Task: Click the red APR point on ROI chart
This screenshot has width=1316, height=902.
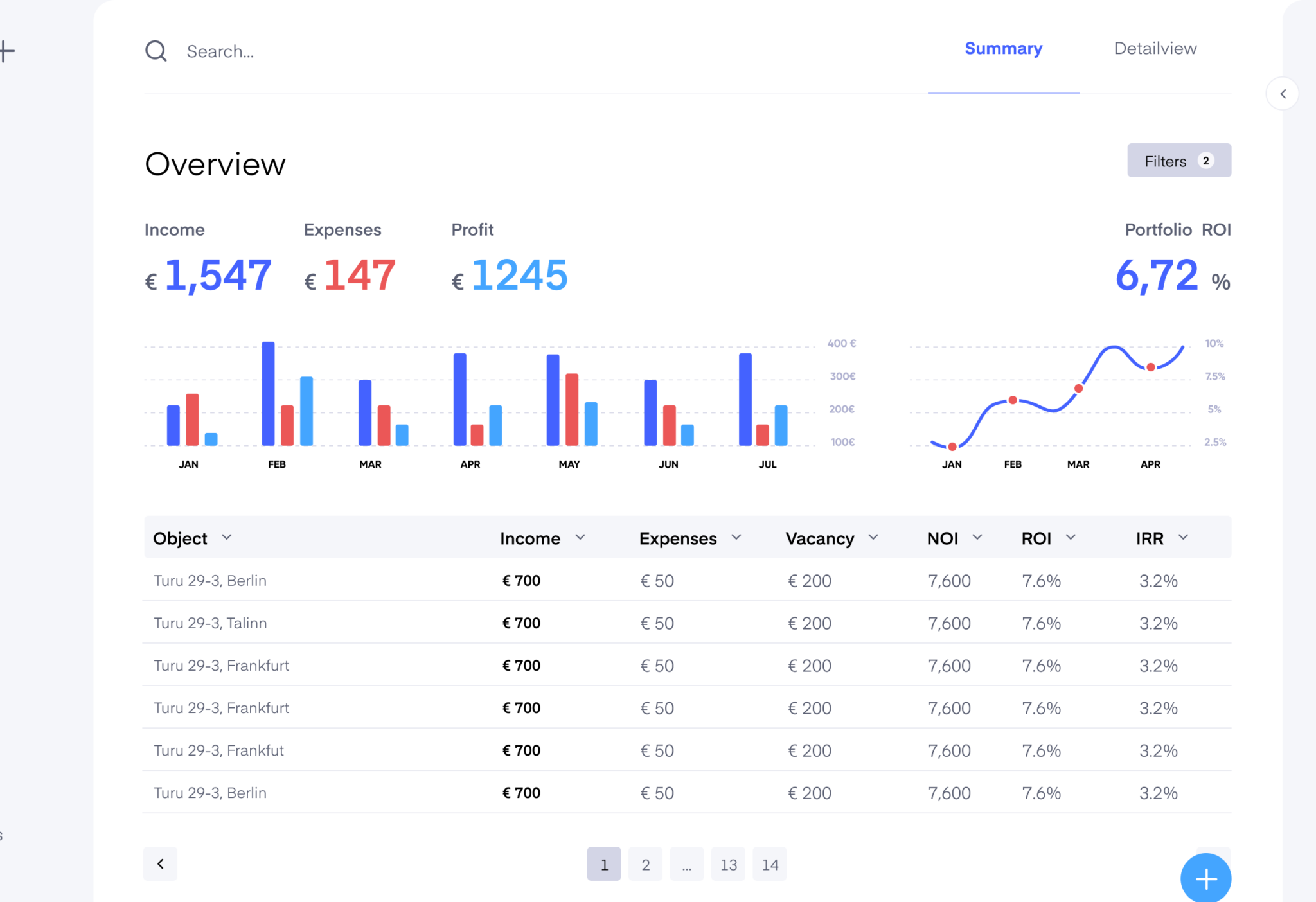Action: tap(1151, 367)
